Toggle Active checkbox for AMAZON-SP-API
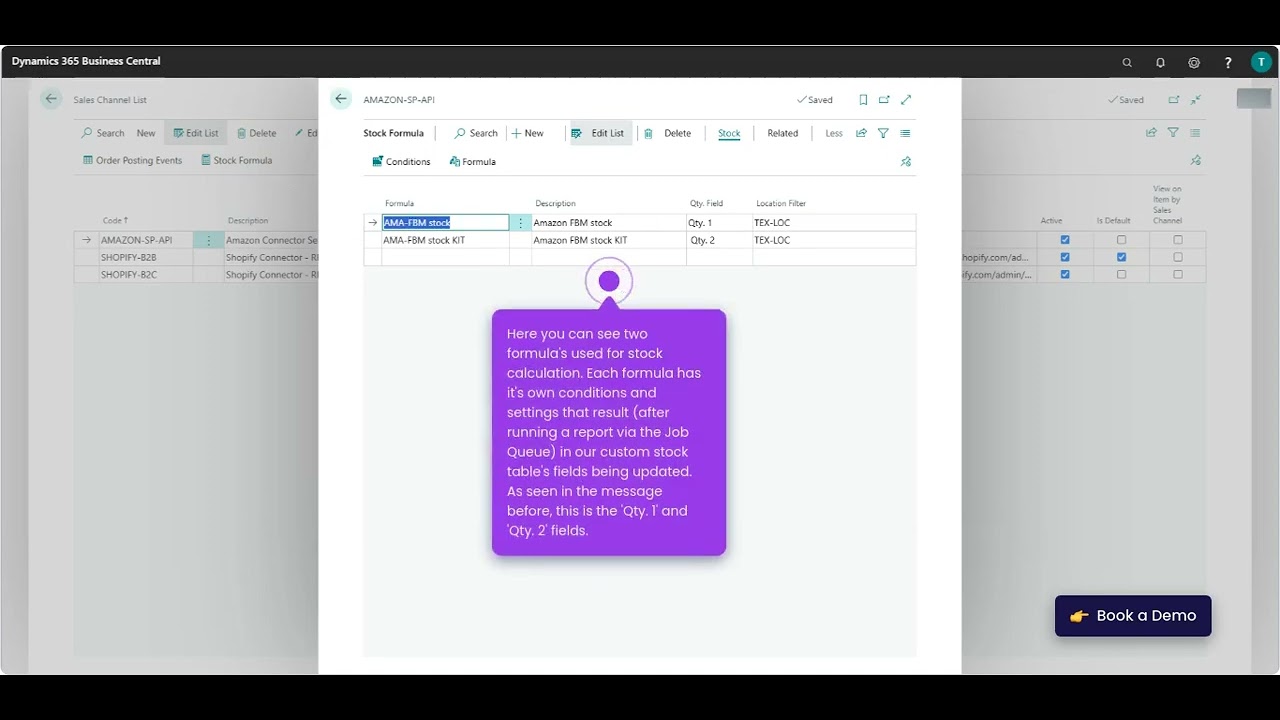 1065,240
